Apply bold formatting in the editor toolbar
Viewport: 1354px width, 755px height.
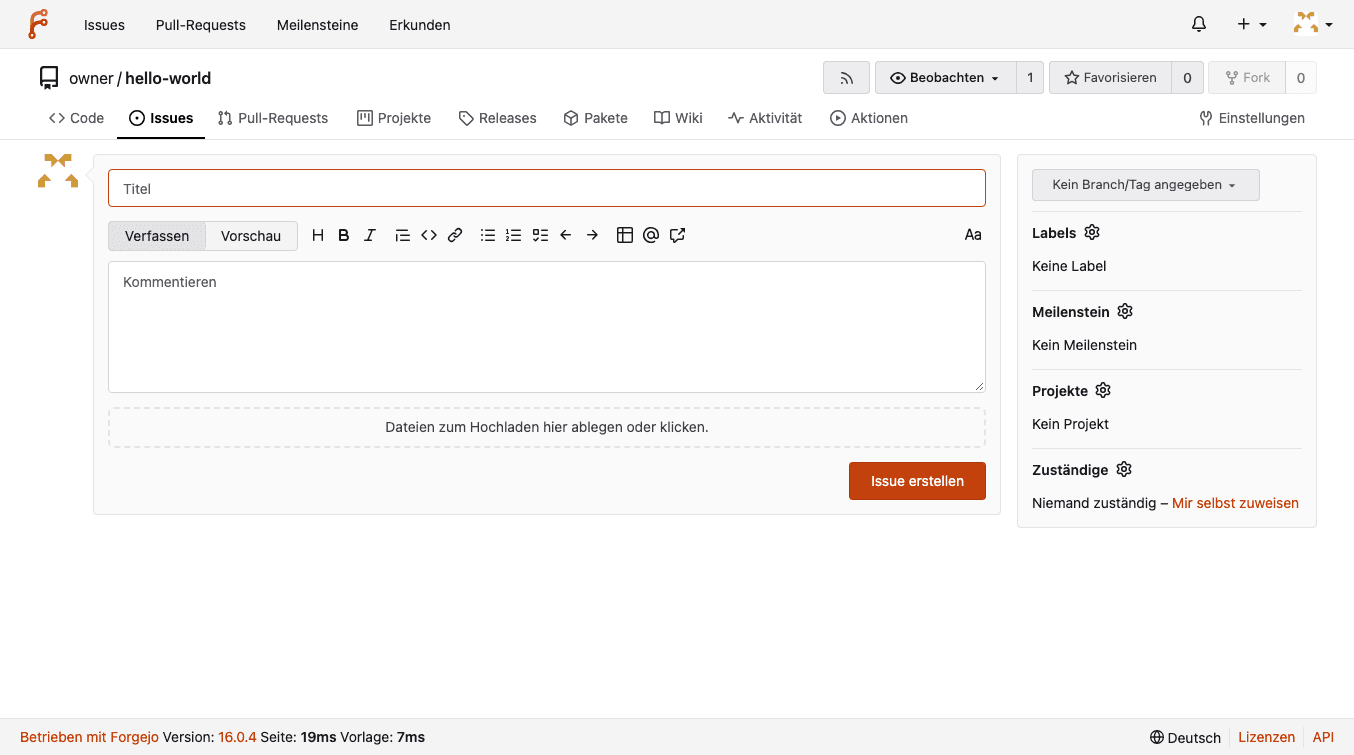pyautogui.click(x=344, y=235)
